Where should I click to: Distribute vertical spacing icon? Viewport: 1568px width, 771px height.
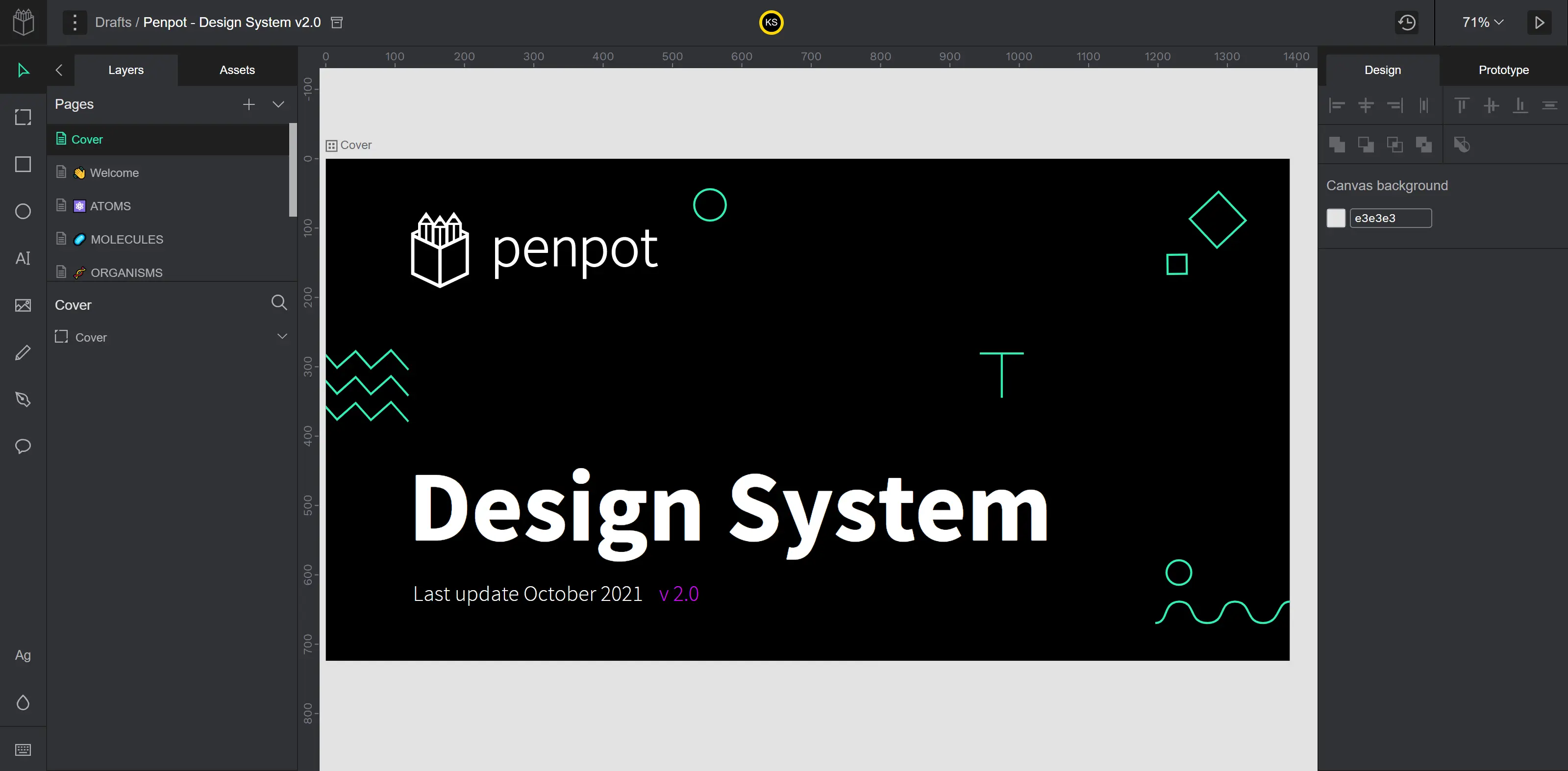[x=1549, y=105]
